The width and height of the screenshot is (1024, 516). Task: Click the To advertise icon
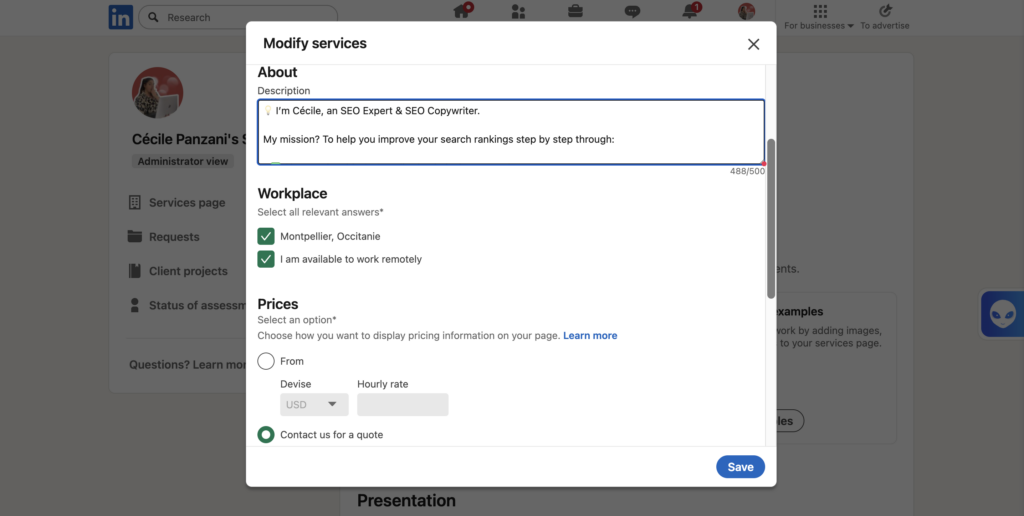pos(885,11)
